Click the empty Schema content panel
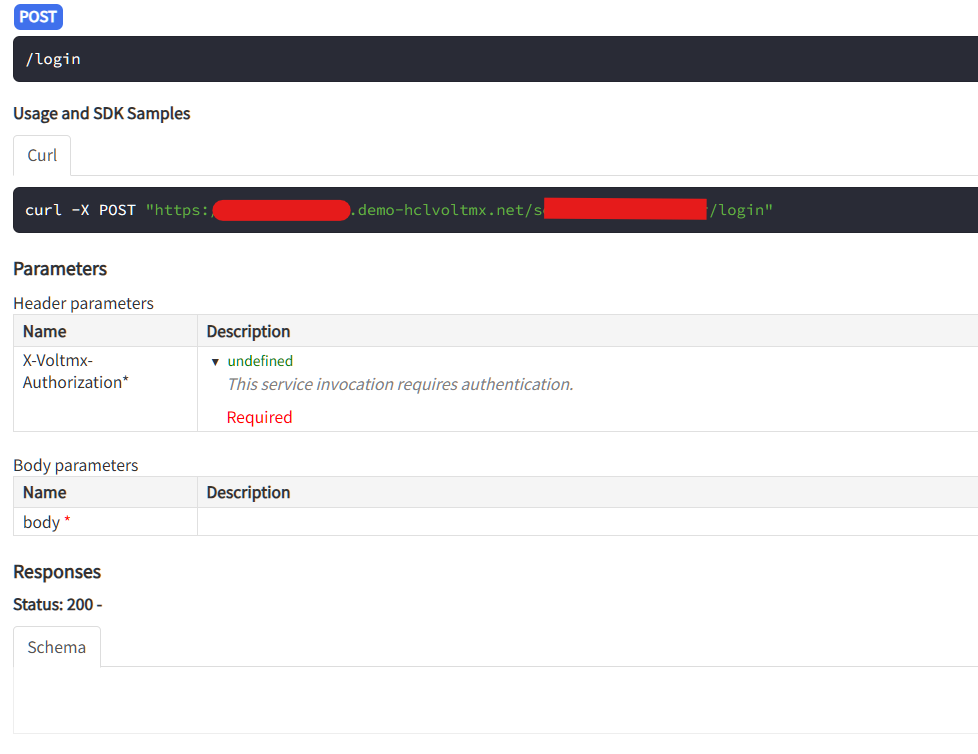The image size is (978, 754). click(x=495, y=700)
